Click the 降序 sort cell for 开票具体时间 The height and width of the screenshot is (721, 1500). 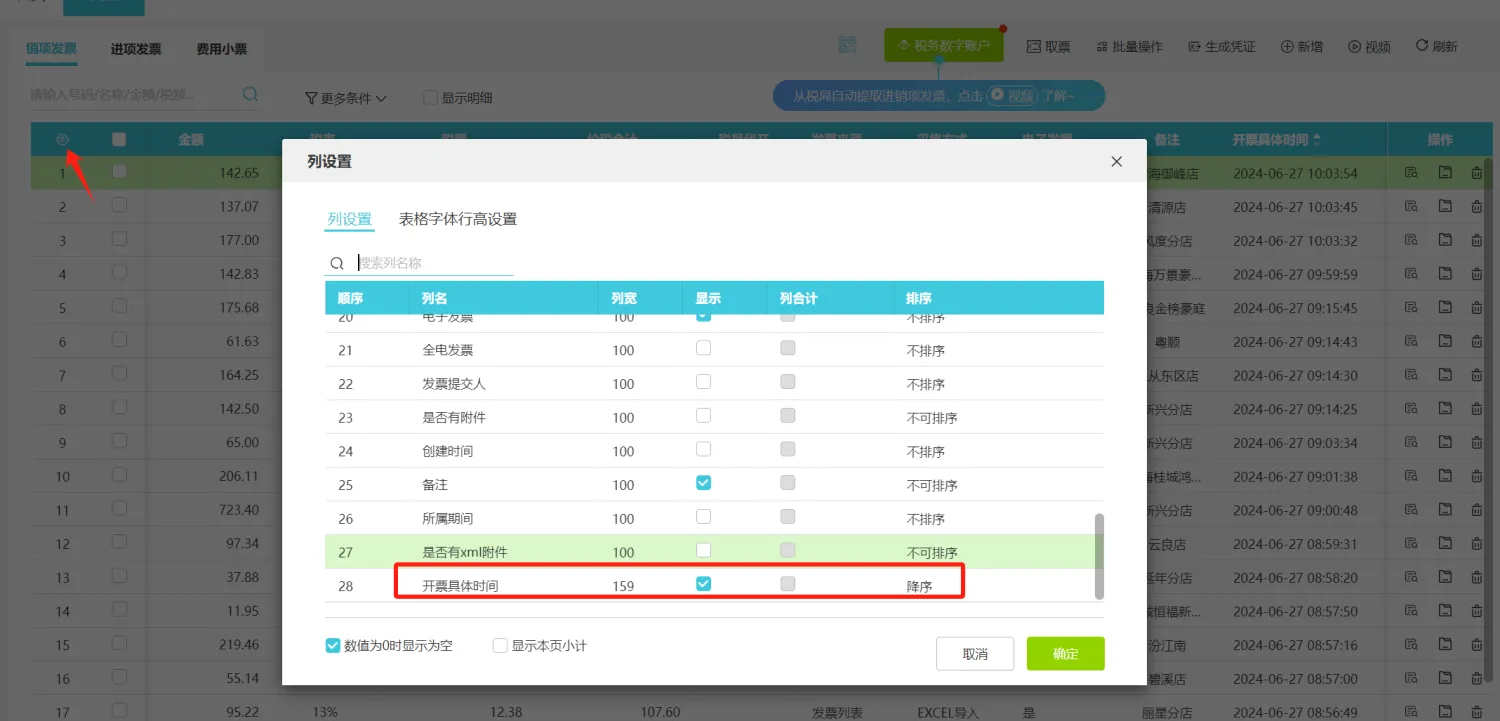click(x=919, y=586)
